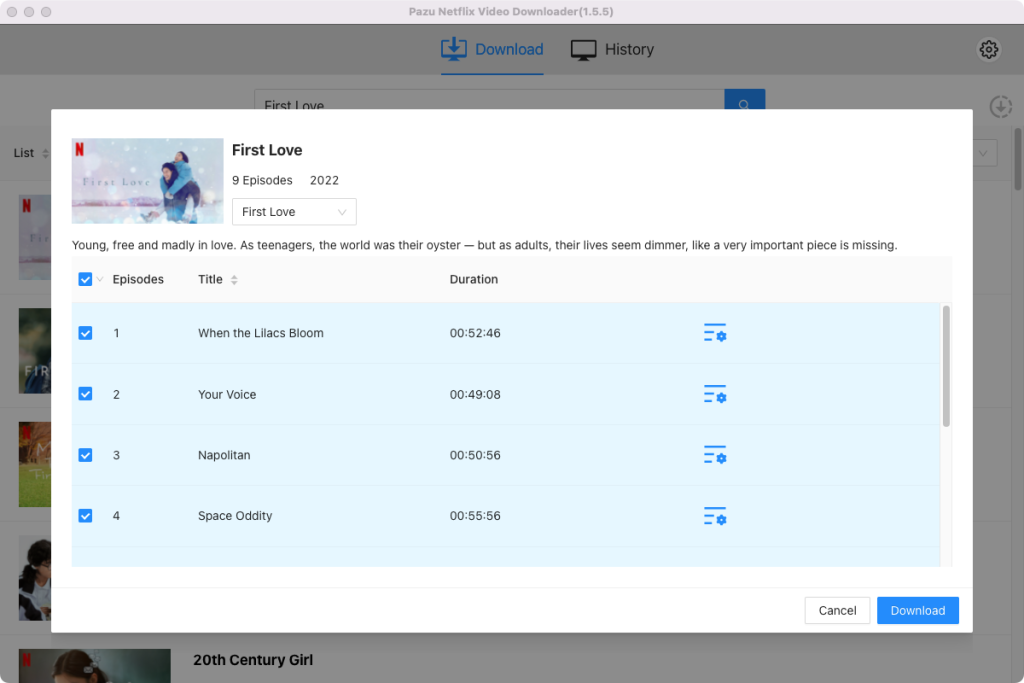
Task: Switch to the History tab
Action: 613,50
